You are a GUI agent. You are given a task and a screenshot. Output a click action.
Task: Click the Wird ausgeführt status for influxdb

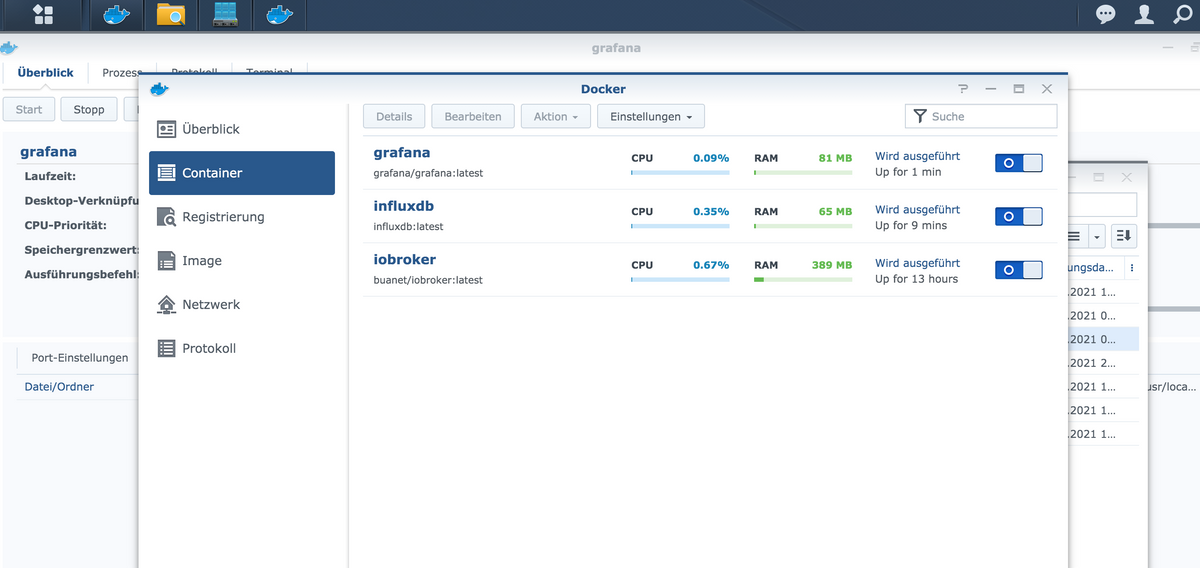[x=918, y=210]
